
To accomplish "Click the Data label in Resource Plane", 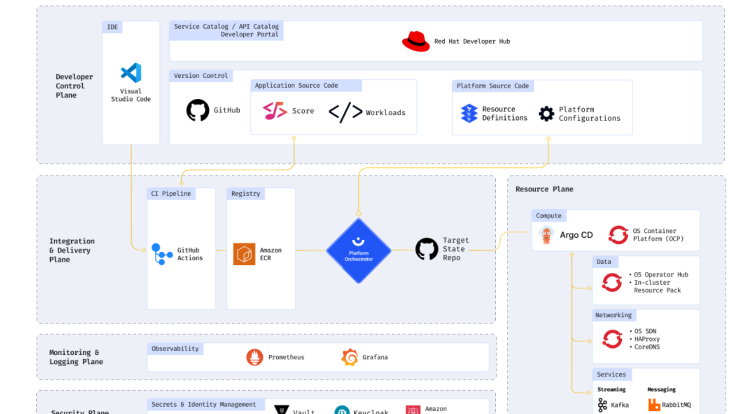I will [604, 262].
